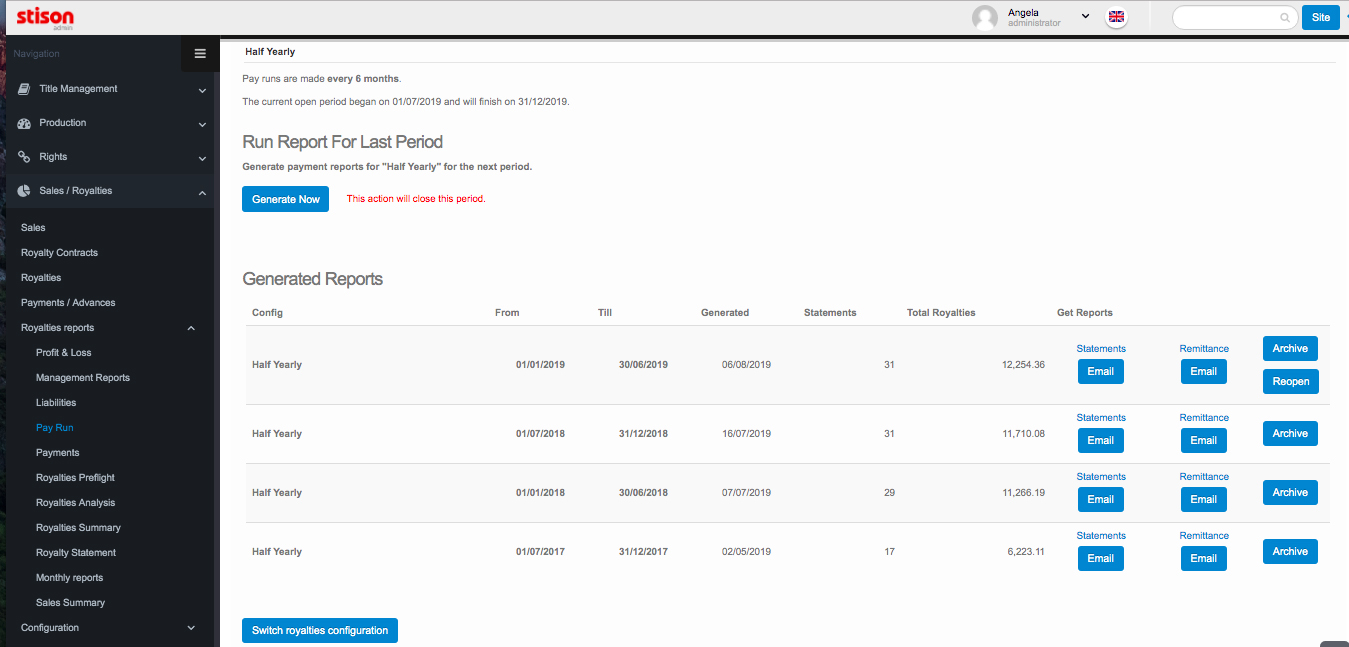Click the Sales / Royalties pie chart icon
1349x647 pixels.
25,191
